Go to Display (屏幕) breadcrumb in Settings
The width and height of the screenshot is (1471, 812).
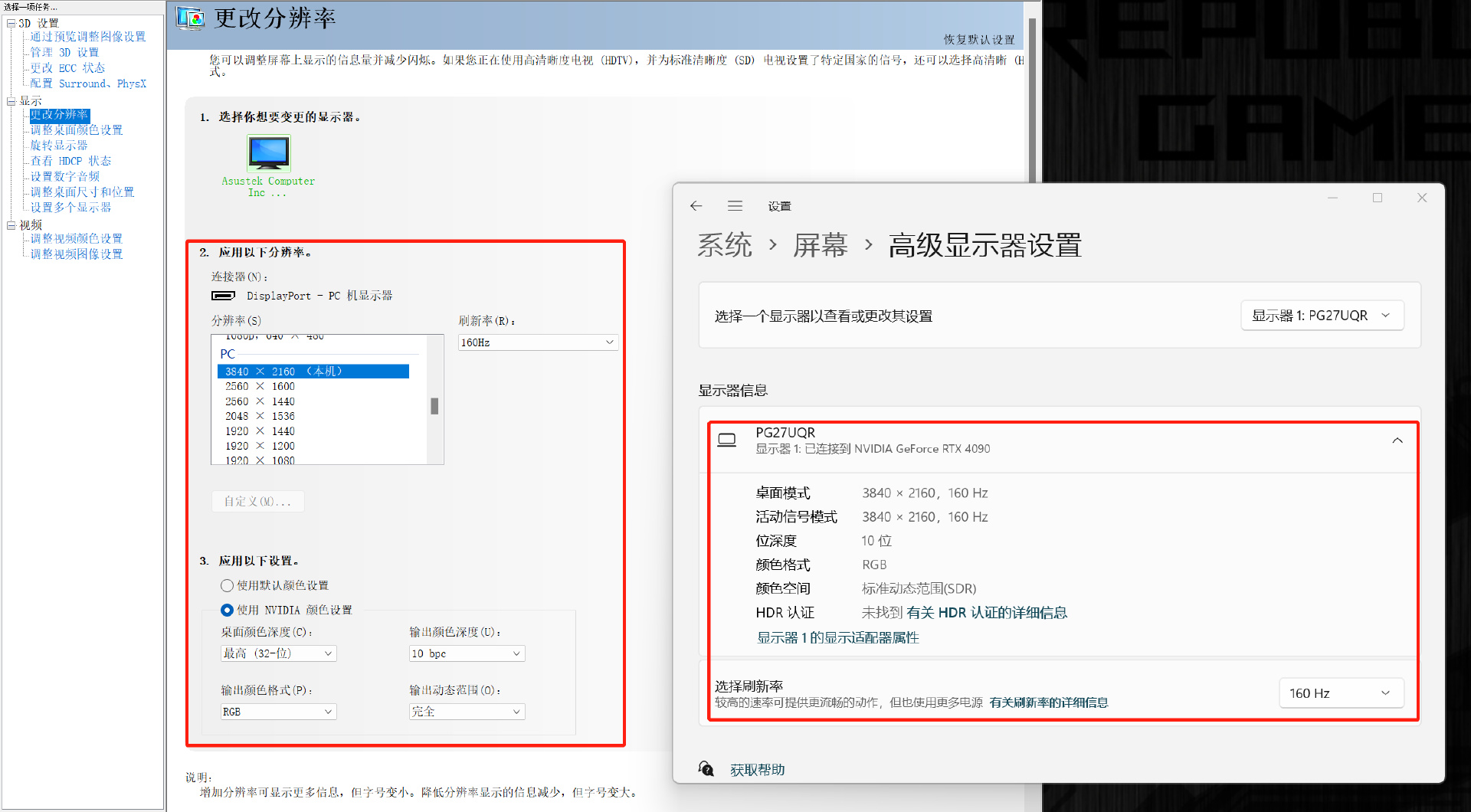[821, 245]
